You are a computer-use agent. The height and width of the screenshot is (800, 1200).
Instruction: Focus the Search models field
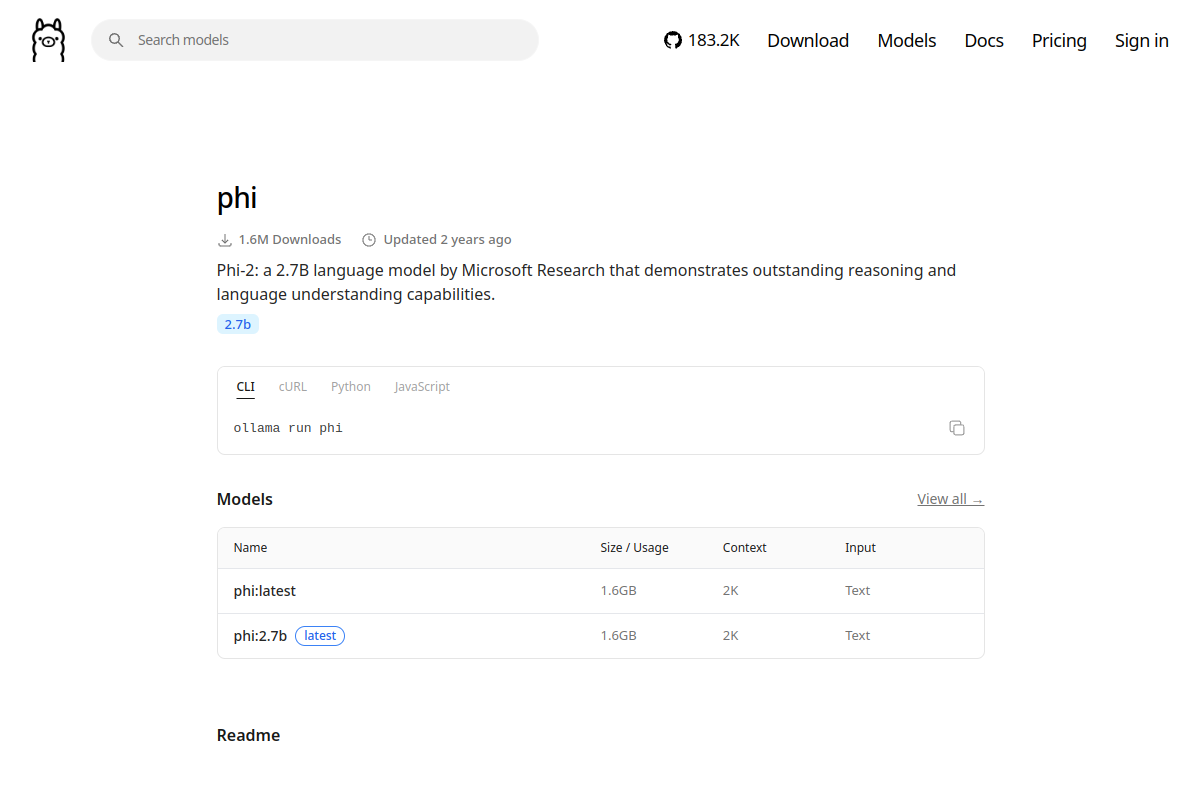point(315,40)
